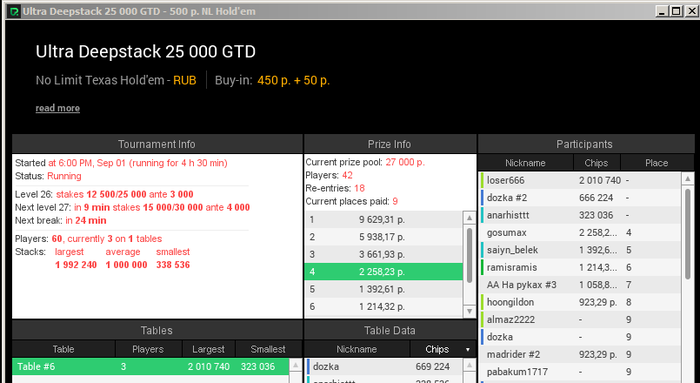Minimize the tournament lobby window
This screenshot has height=383, width=700.
(662, 11)
